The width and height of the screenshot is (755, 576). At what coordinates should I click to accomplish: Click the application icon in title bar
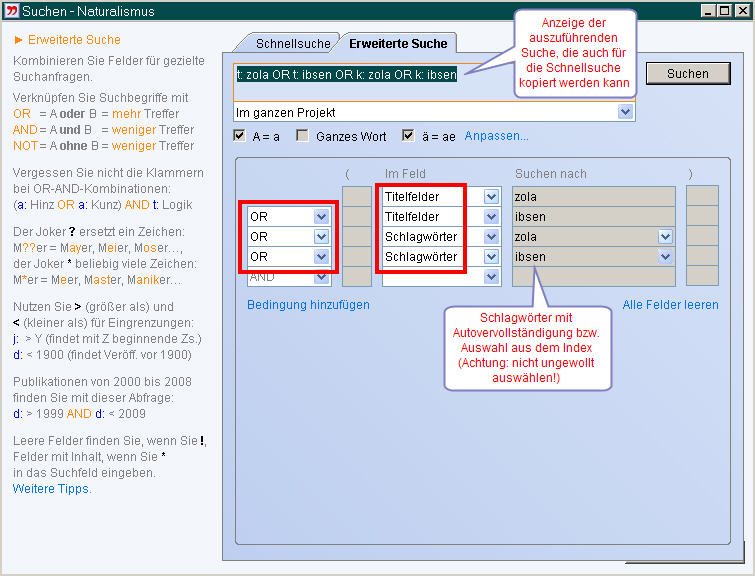[11, 11]
